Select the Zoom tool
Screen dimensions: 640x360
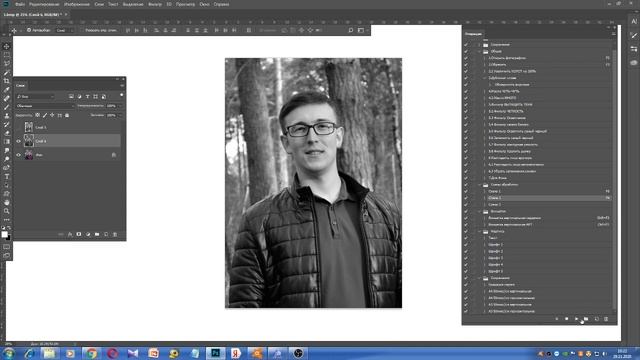tap(7, 211)
